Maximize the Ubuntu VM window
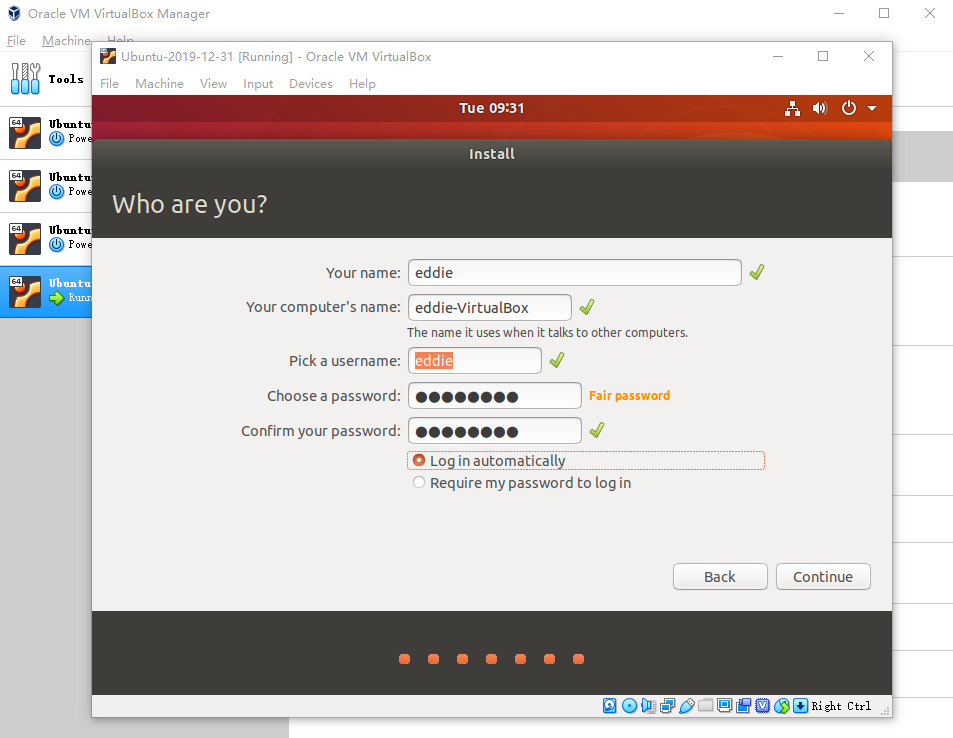The height and width of the screenshot is (738, 953). (x=823, y=57)
